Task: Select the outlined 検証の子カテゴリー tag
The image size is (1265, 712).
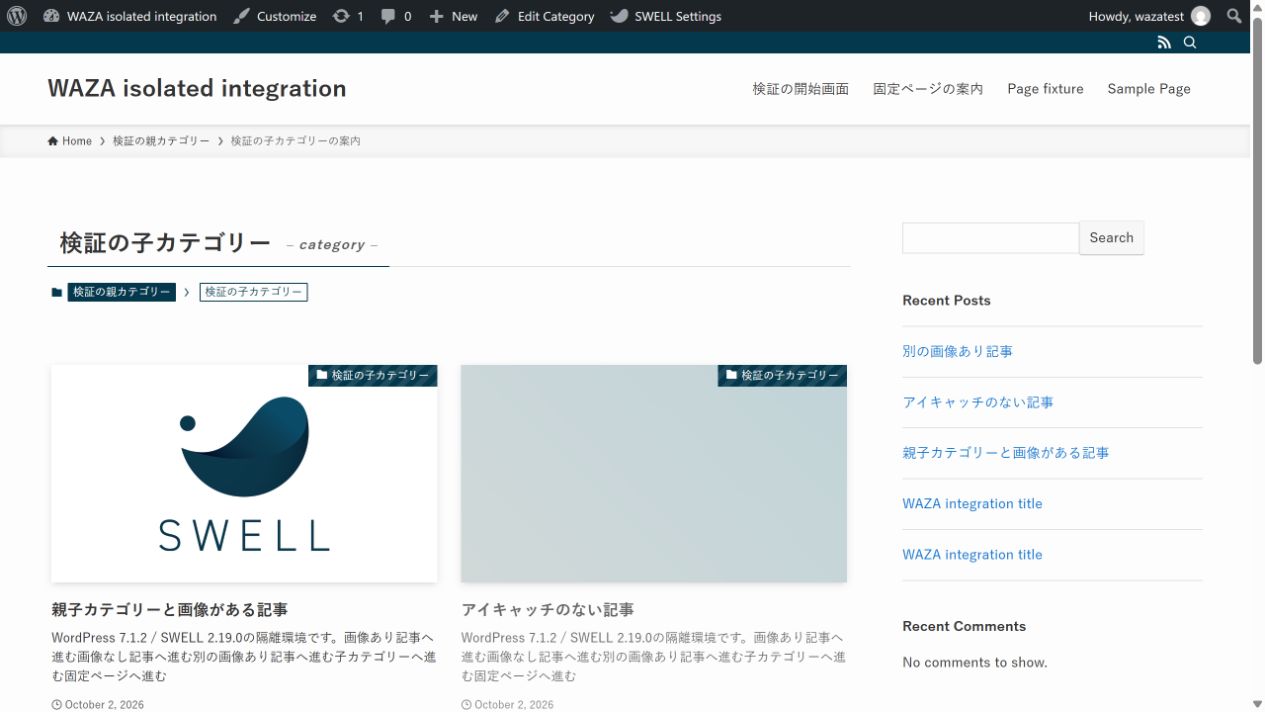Action: click(254, 292)
